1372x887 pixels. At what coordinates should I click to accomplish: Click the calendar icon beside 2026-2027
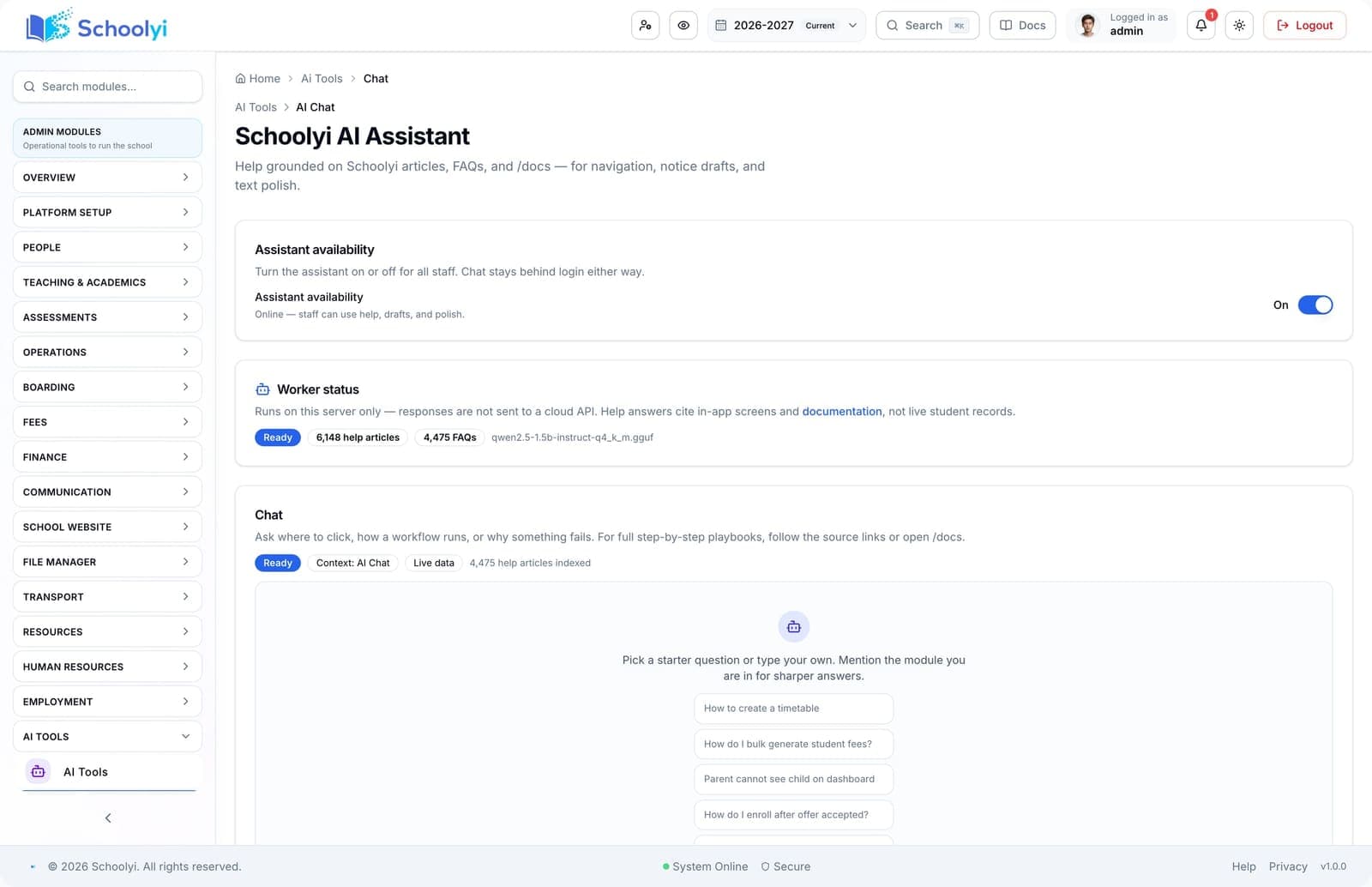pyautogui.click(x=721, y=26)
